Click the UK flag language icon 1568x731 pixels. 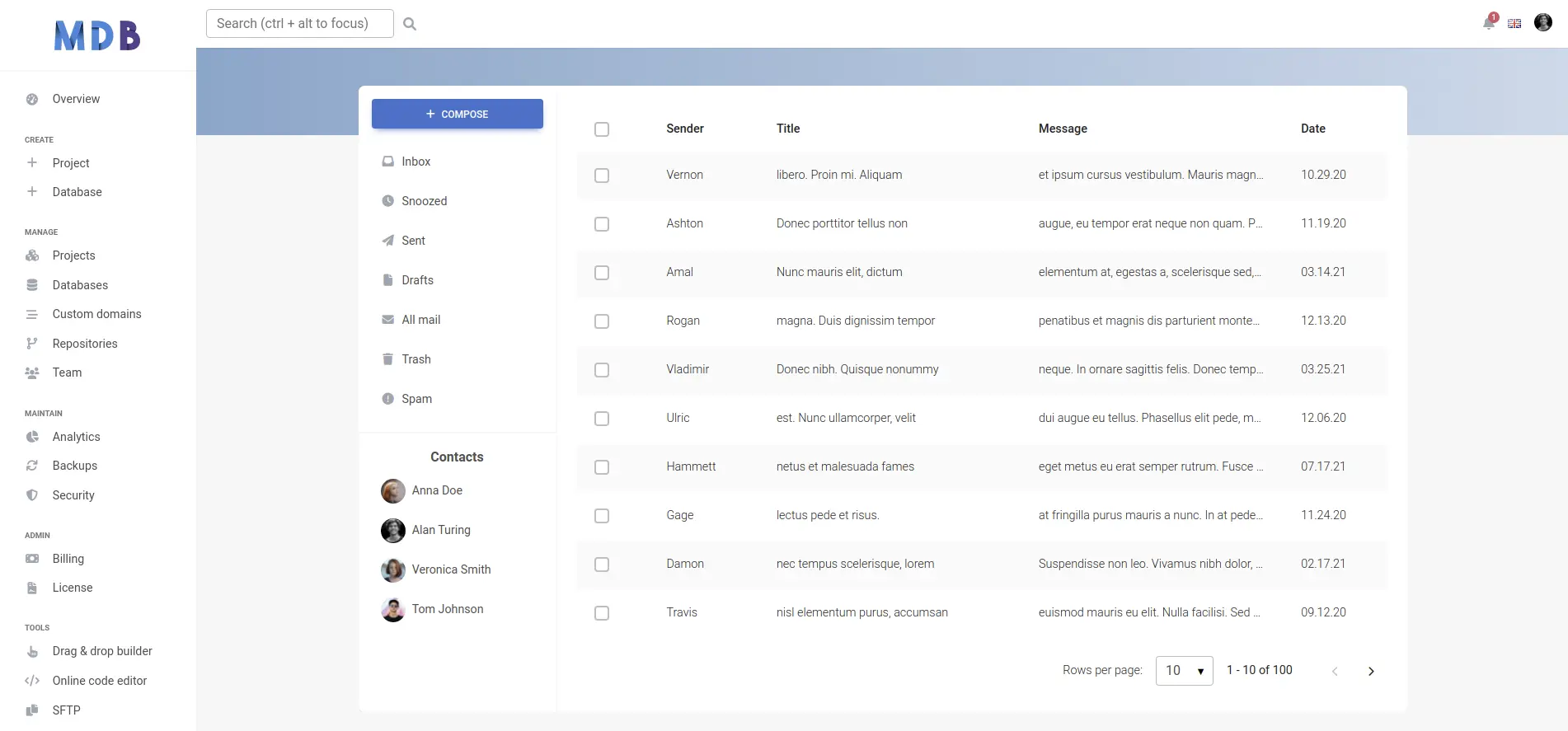pyautogui.click(x=1514, y=24)
